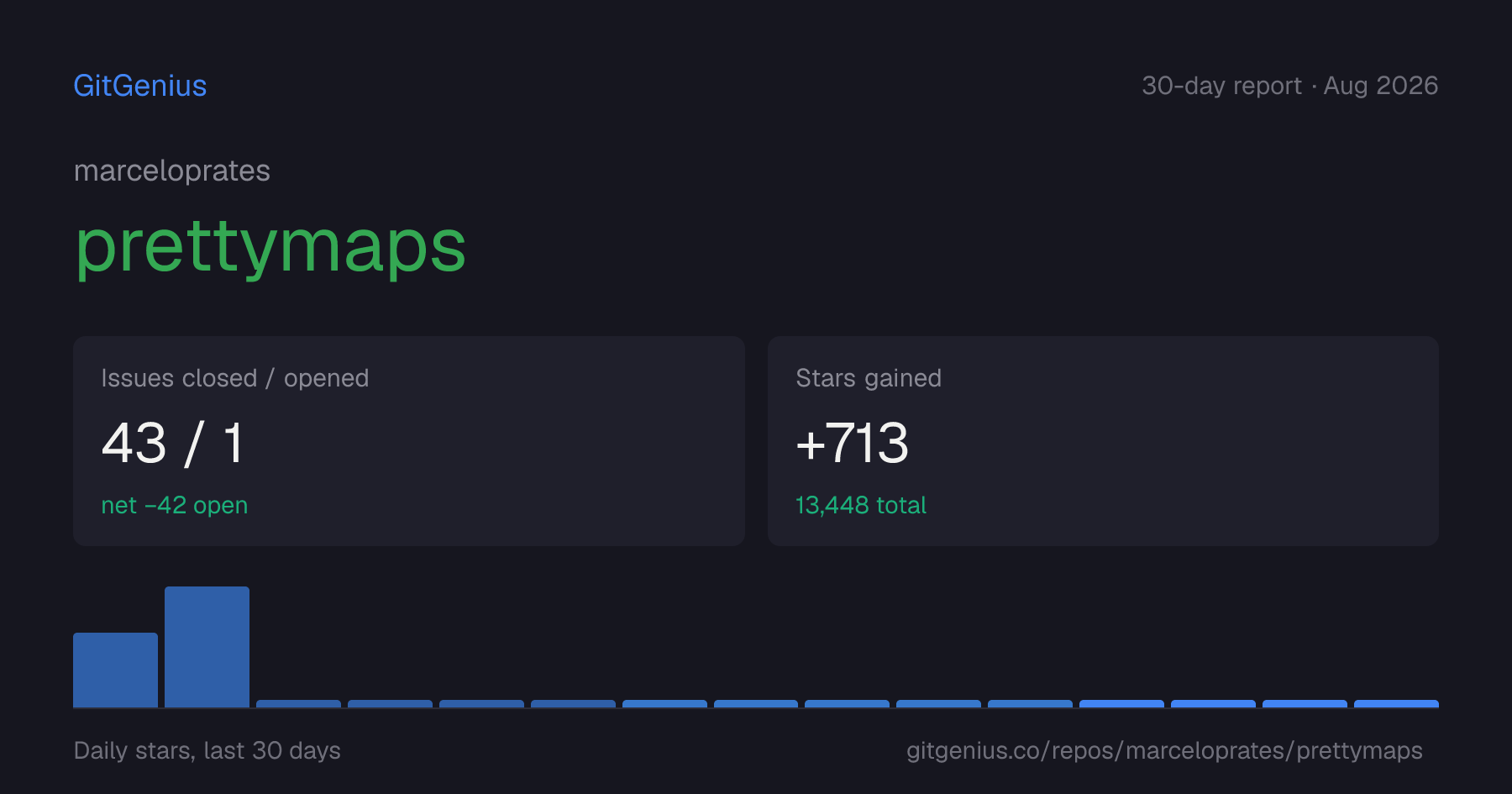Click the last bar in daily stars chart
The image size is (1512, 794).
[1396, 703]
